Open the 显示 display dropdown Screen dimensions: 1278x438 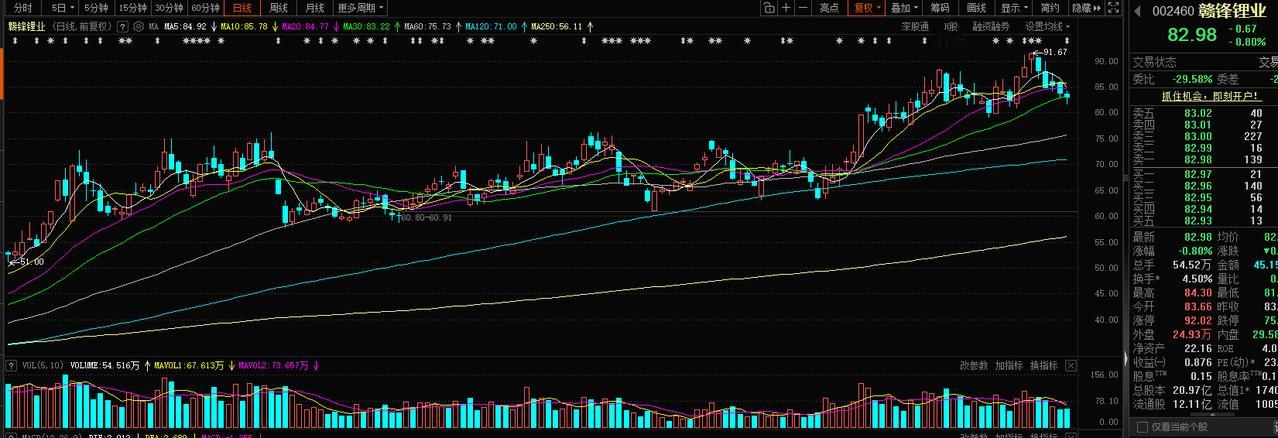click(x=1013, y=7)
